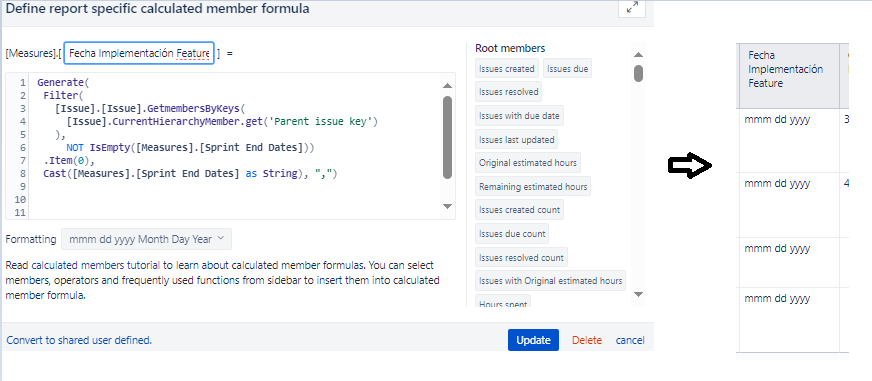Click the sidebar scroll up arrow
The image size is (872, 381).
tap(638, 55)
